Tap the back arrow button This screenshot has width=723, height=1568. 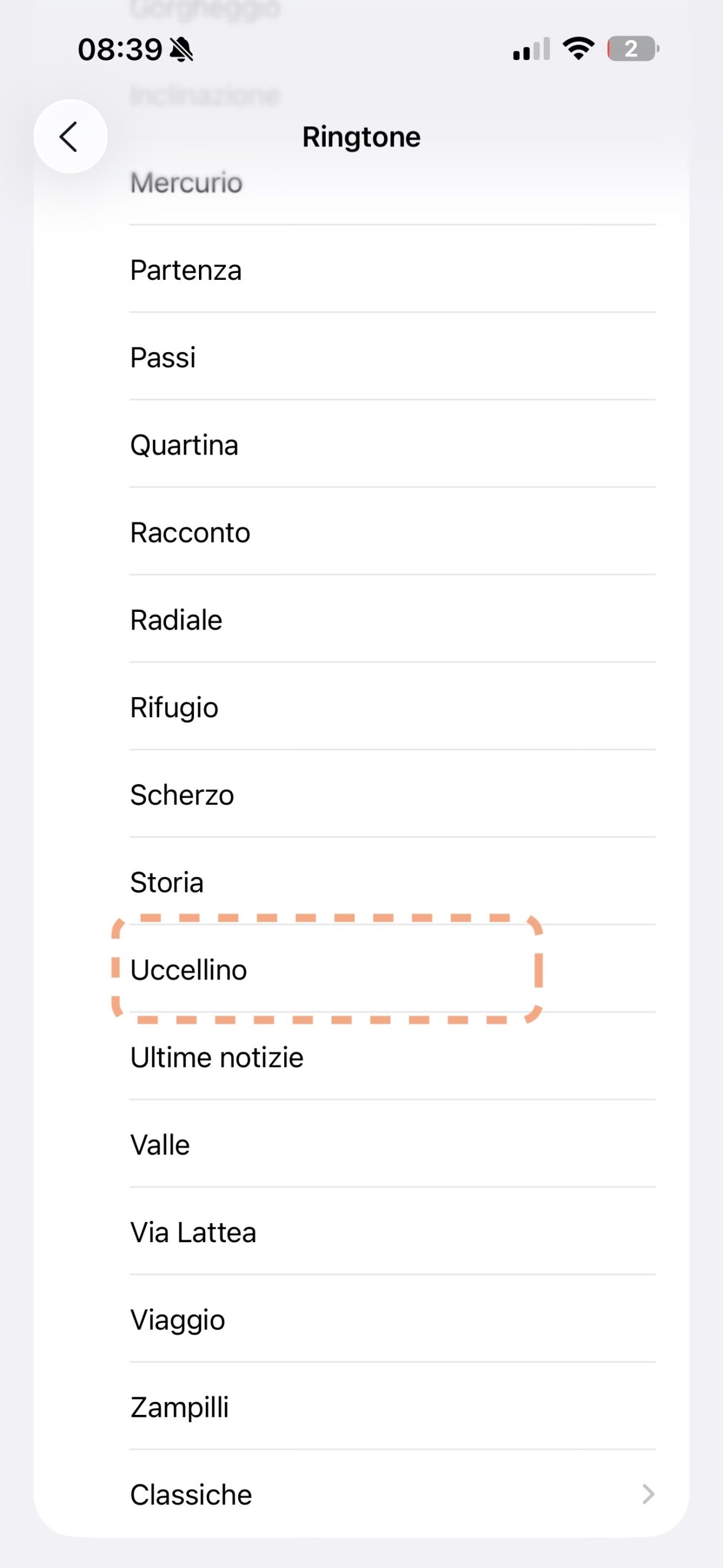[x=70, y=136]
